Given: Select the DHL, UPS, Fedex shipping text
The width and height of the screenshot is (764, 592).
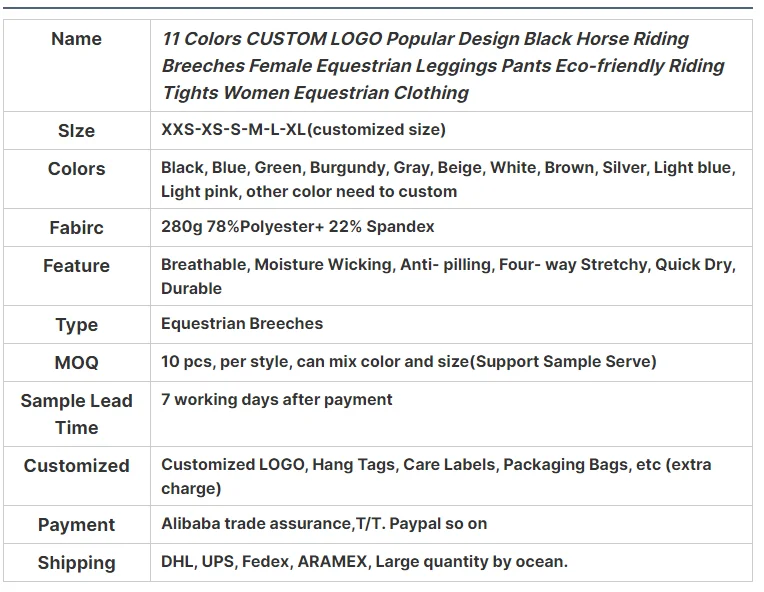Looking at the screenshot, I should click(364, 562).
